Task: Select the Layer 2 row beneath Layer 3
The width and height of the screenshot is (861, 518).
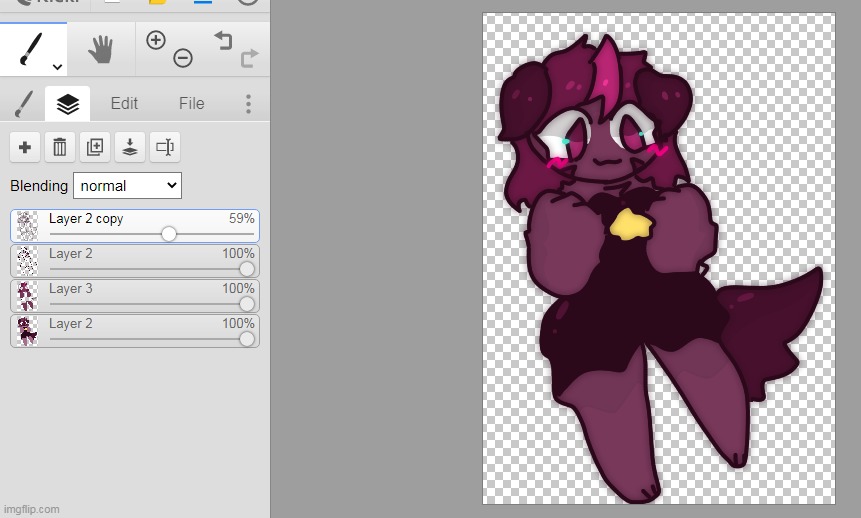Action: click(x=135, y=331)
